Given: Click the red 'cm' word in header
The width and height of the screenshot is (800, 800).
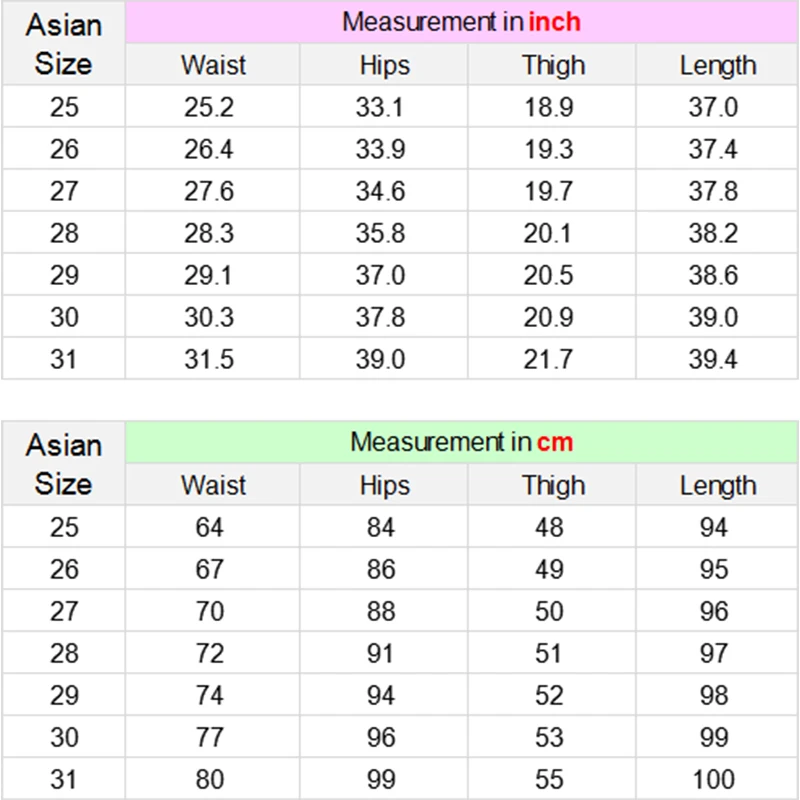Looking at the screenshot, I should (x=555, y=442).
